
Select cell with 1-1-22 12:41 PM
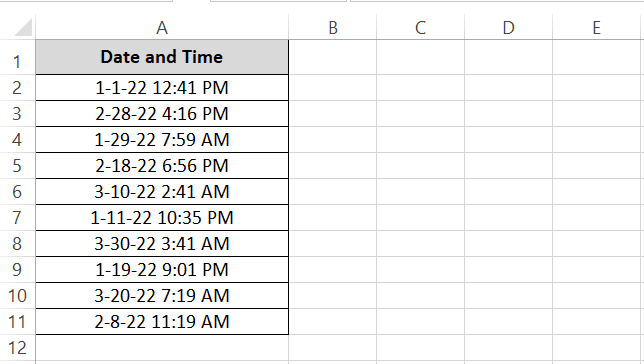coord(162,88)
